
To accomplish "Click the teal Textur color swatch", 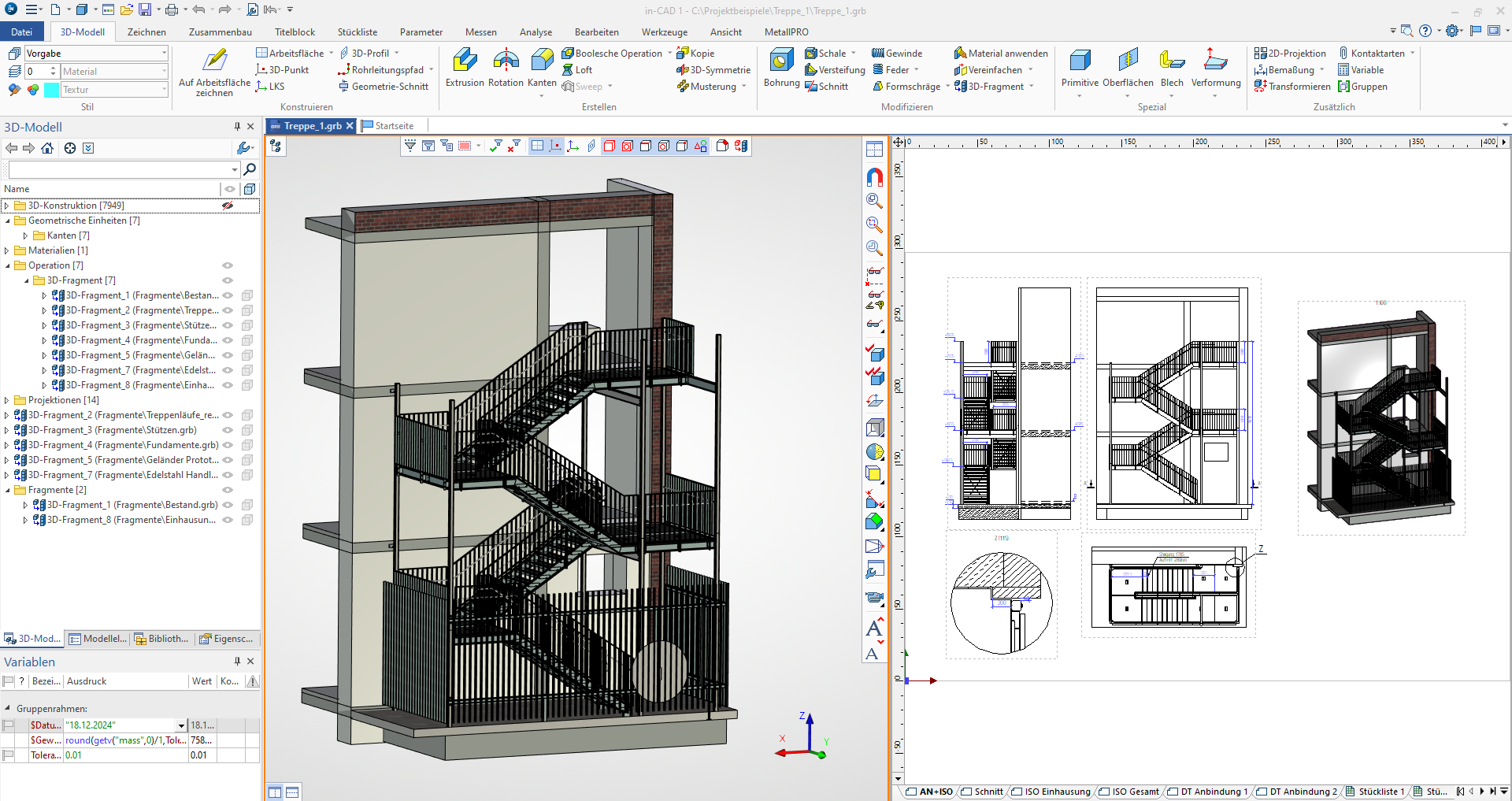I will point(50,90).
